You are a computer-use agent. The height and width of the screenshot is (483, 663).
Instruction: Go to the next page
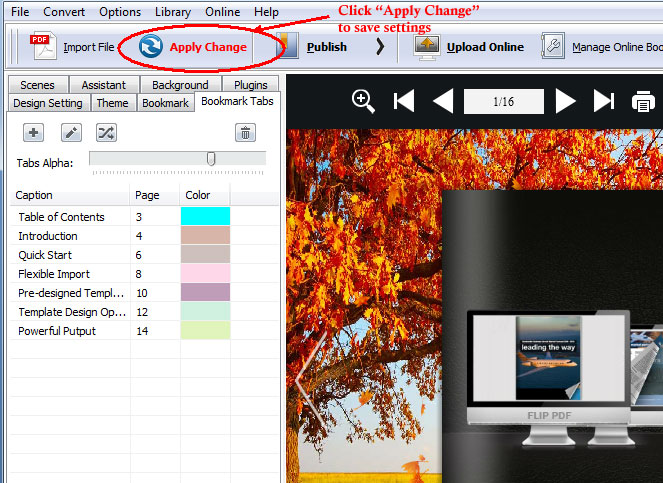(565, 102)
